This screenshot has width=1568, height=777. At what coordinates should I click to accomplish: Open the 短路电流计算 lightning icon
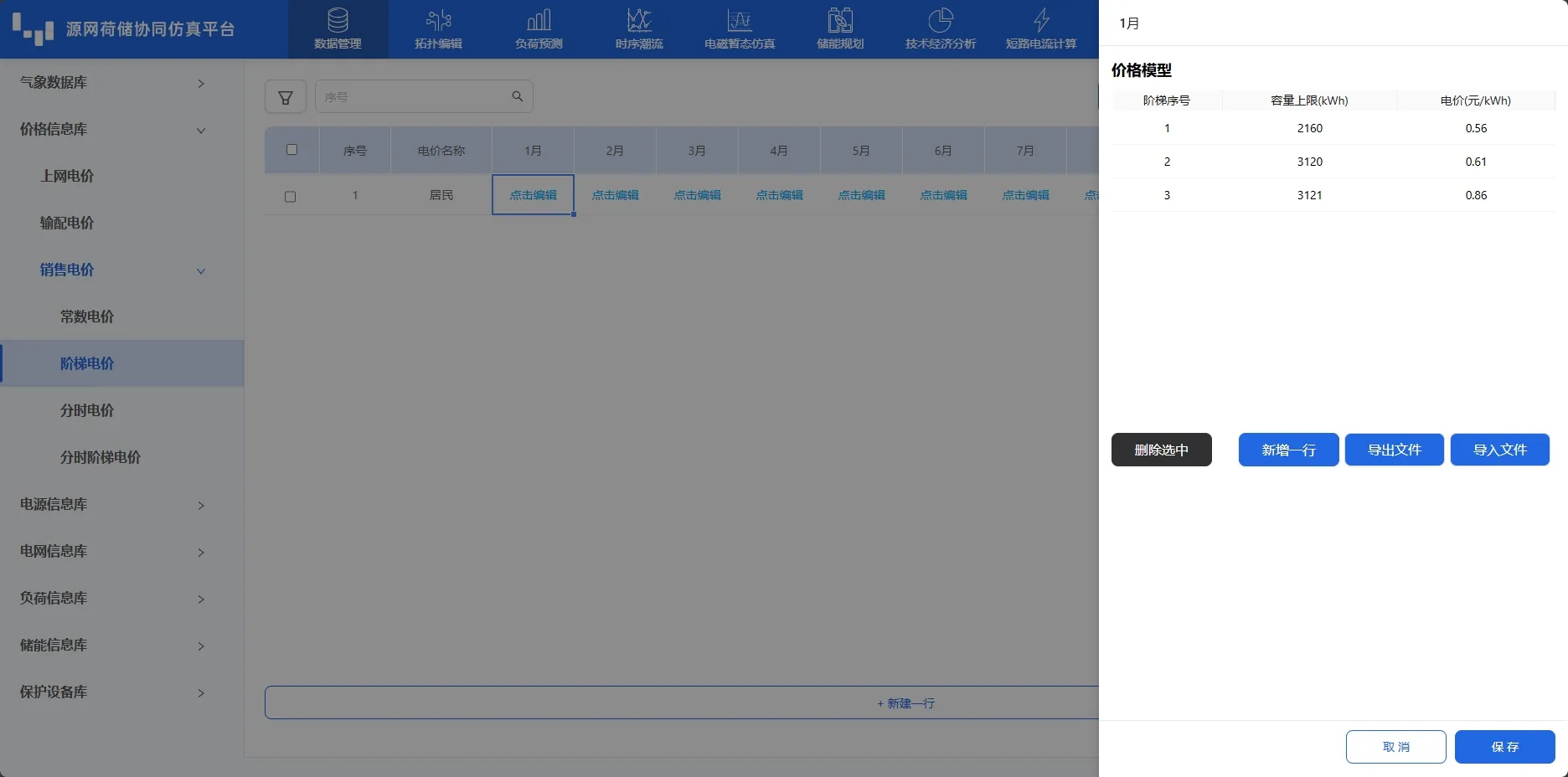1041,20
